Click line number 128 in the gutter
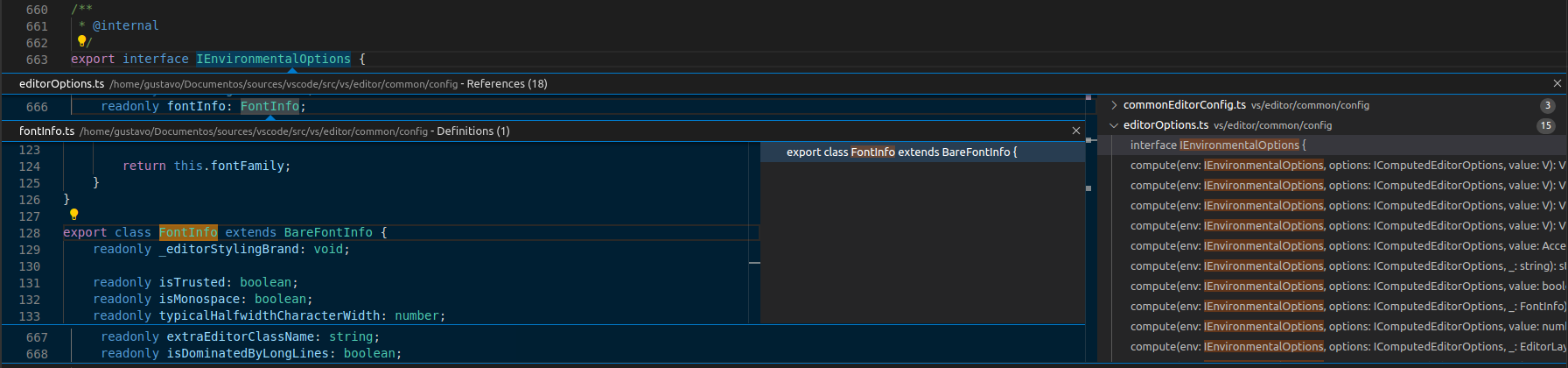Screen dimensions: 1568x368 click(x=30, y=233)
